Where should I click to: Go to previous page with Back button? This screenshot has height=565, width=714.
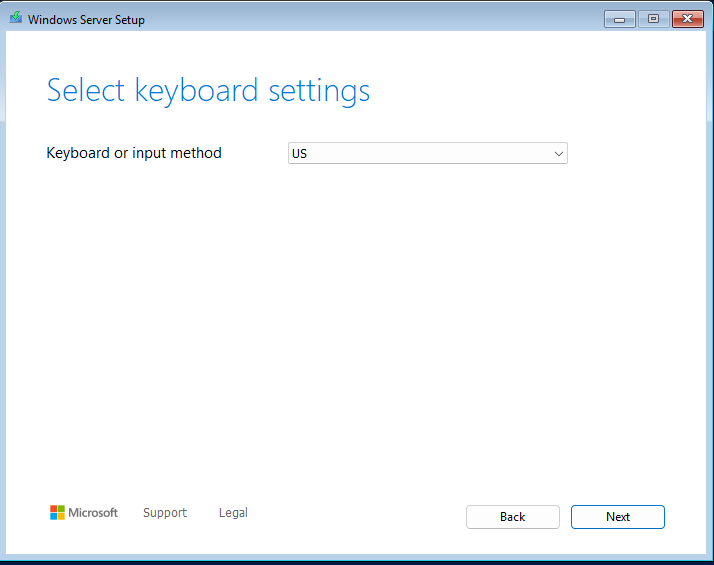click(512, 517)
